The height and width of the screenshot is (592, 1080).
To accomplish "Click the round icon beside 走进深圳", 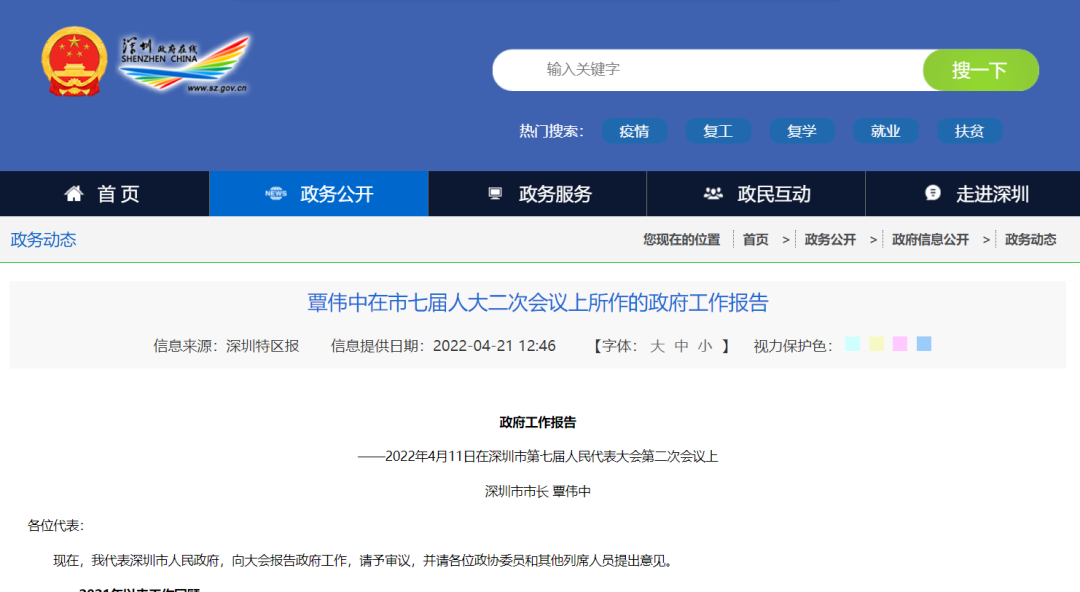I will click(x=932, y=193).
